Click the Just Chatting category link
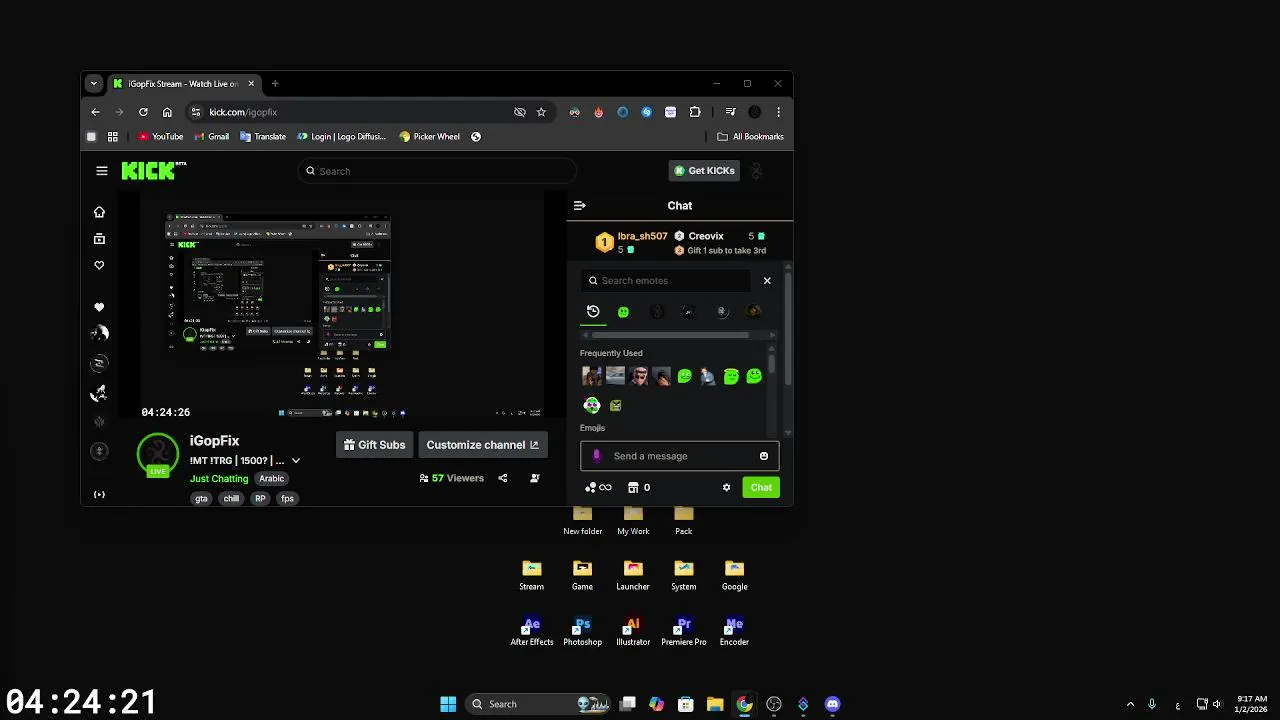This screenshot has width=1280, height=720. (x=219, y=479)
